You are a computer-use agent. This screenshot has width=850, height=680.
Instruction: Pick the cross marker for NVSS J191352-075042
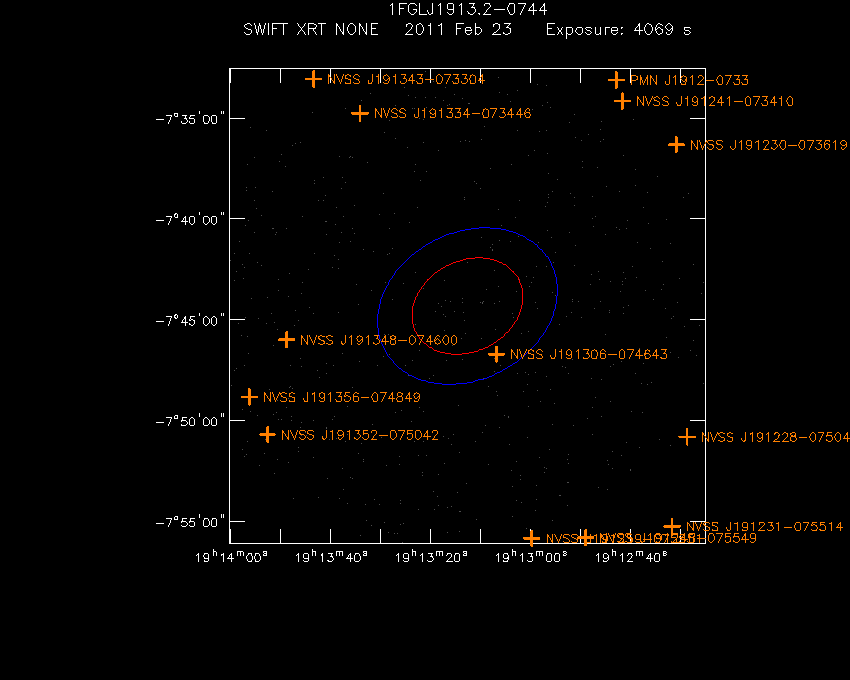(x=267, y=434)
